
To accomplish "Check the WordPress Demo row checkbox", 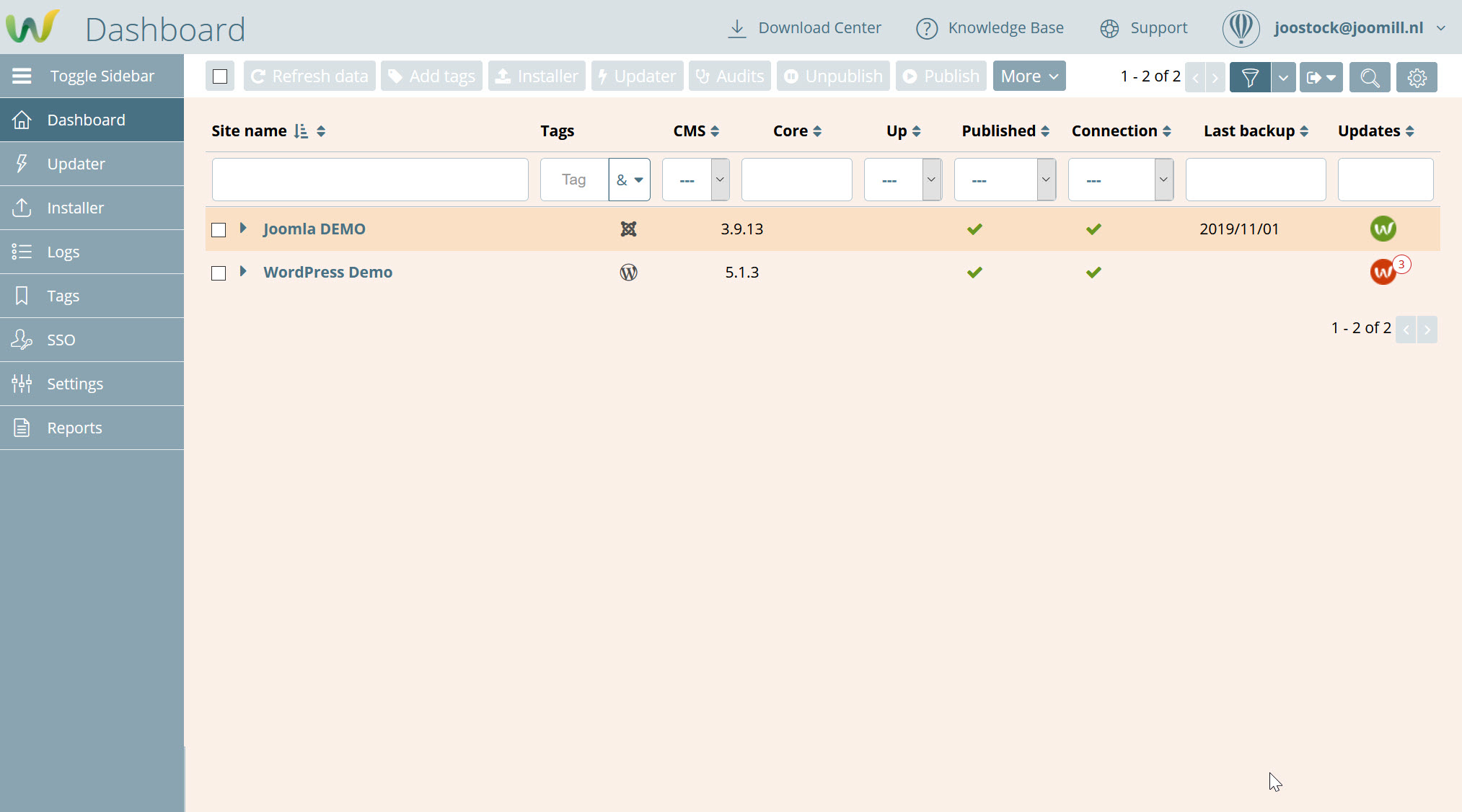I will click(x=219, y=273).
